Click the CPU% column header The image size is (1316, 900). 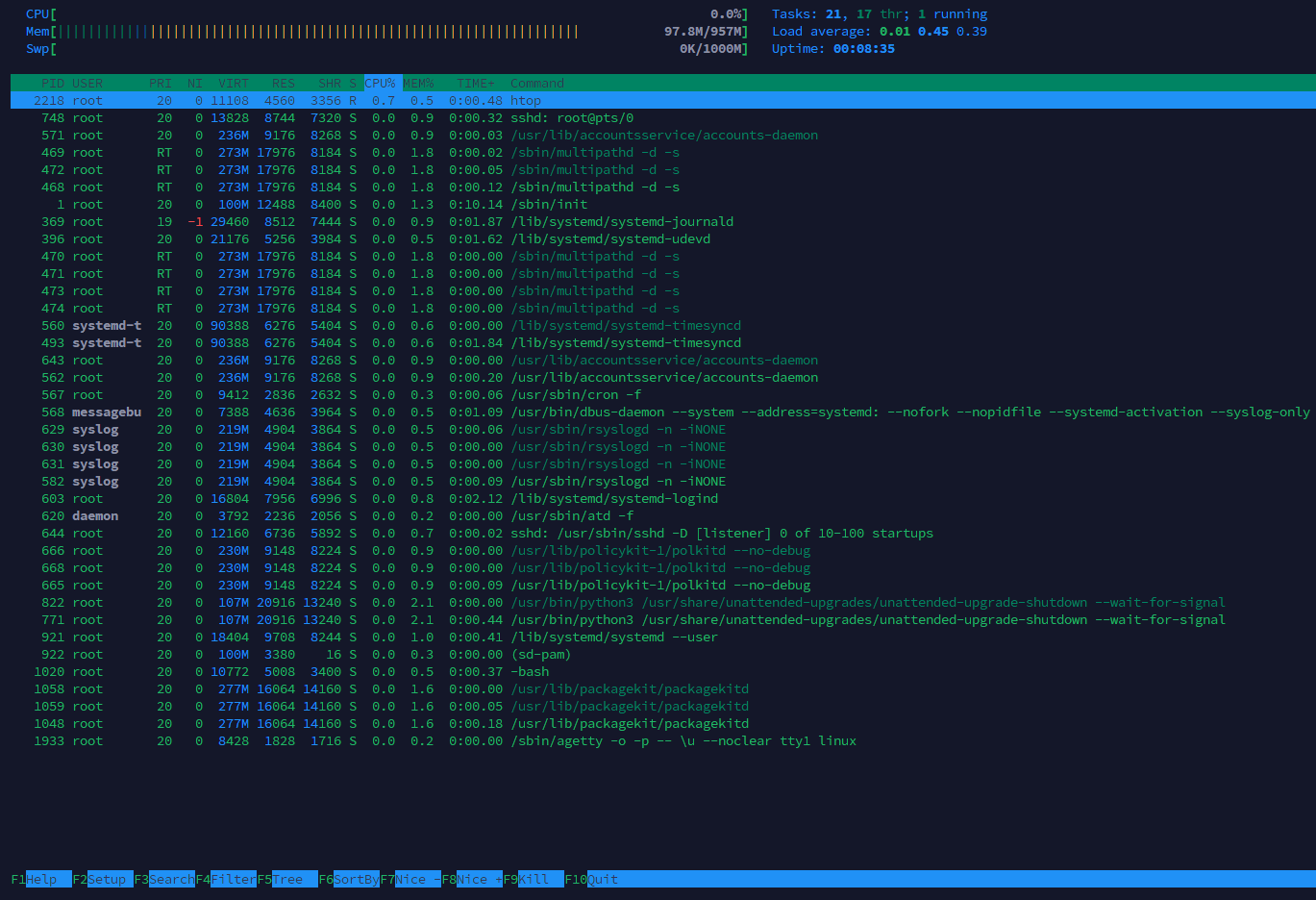pyautogui.click(x=381, y=83)
